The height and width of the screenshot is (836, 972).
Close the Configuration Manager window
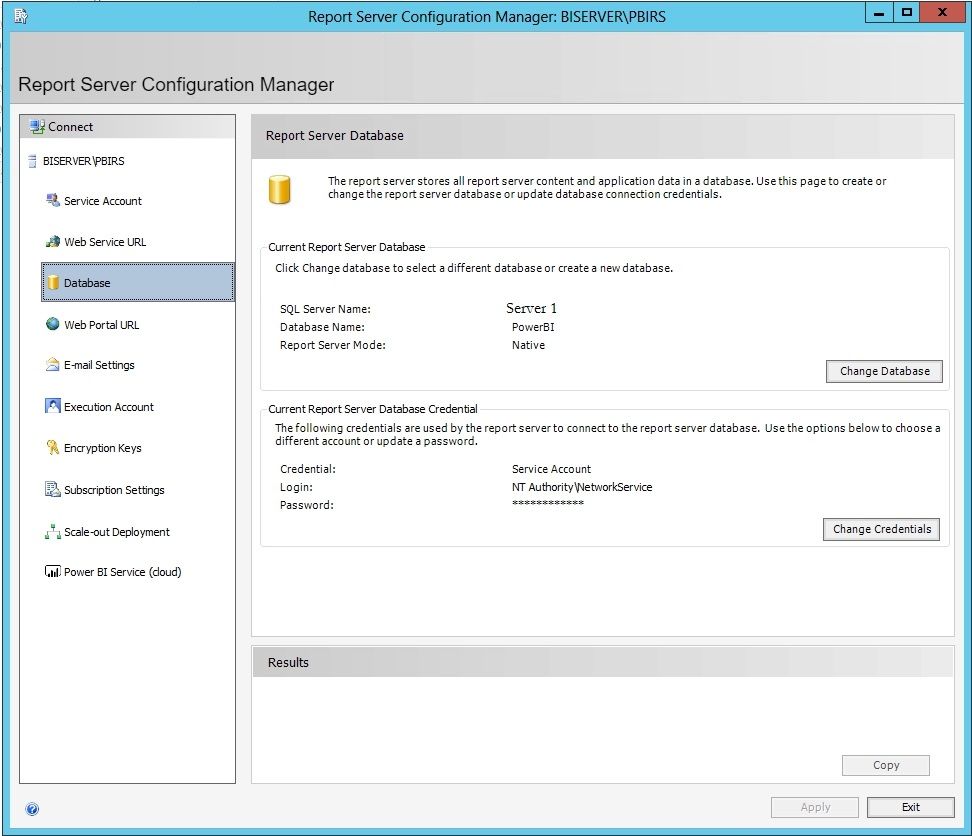coord(942,12)
